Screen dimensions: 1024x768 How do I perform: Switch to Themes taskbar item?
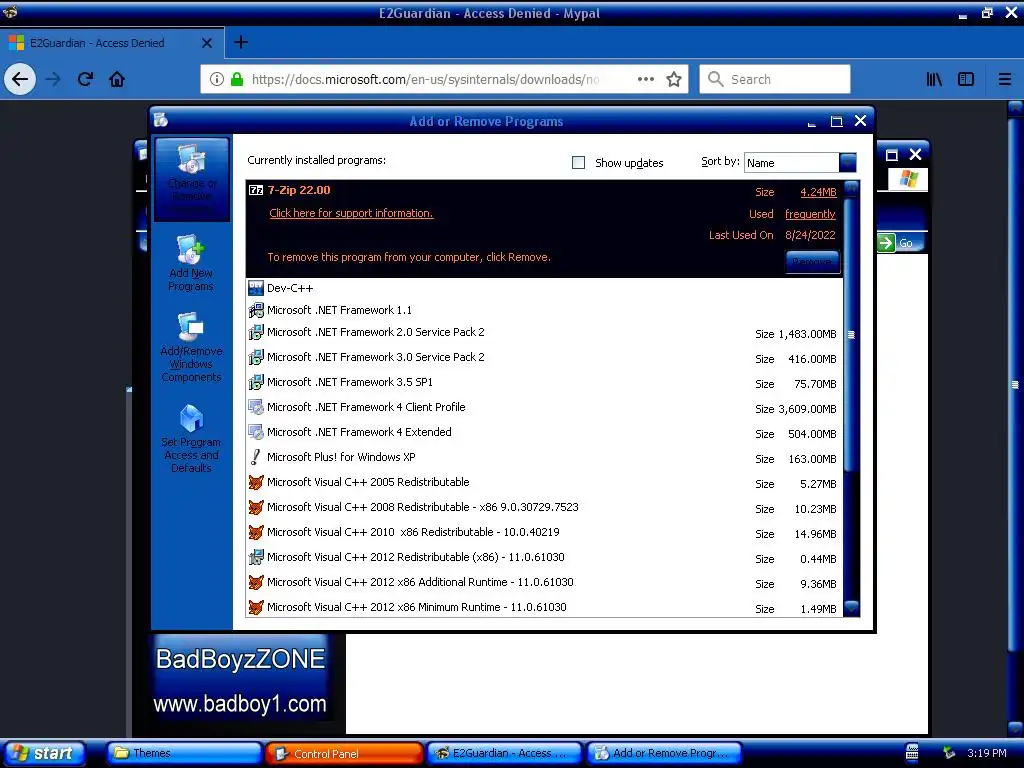tap(183, 753)
